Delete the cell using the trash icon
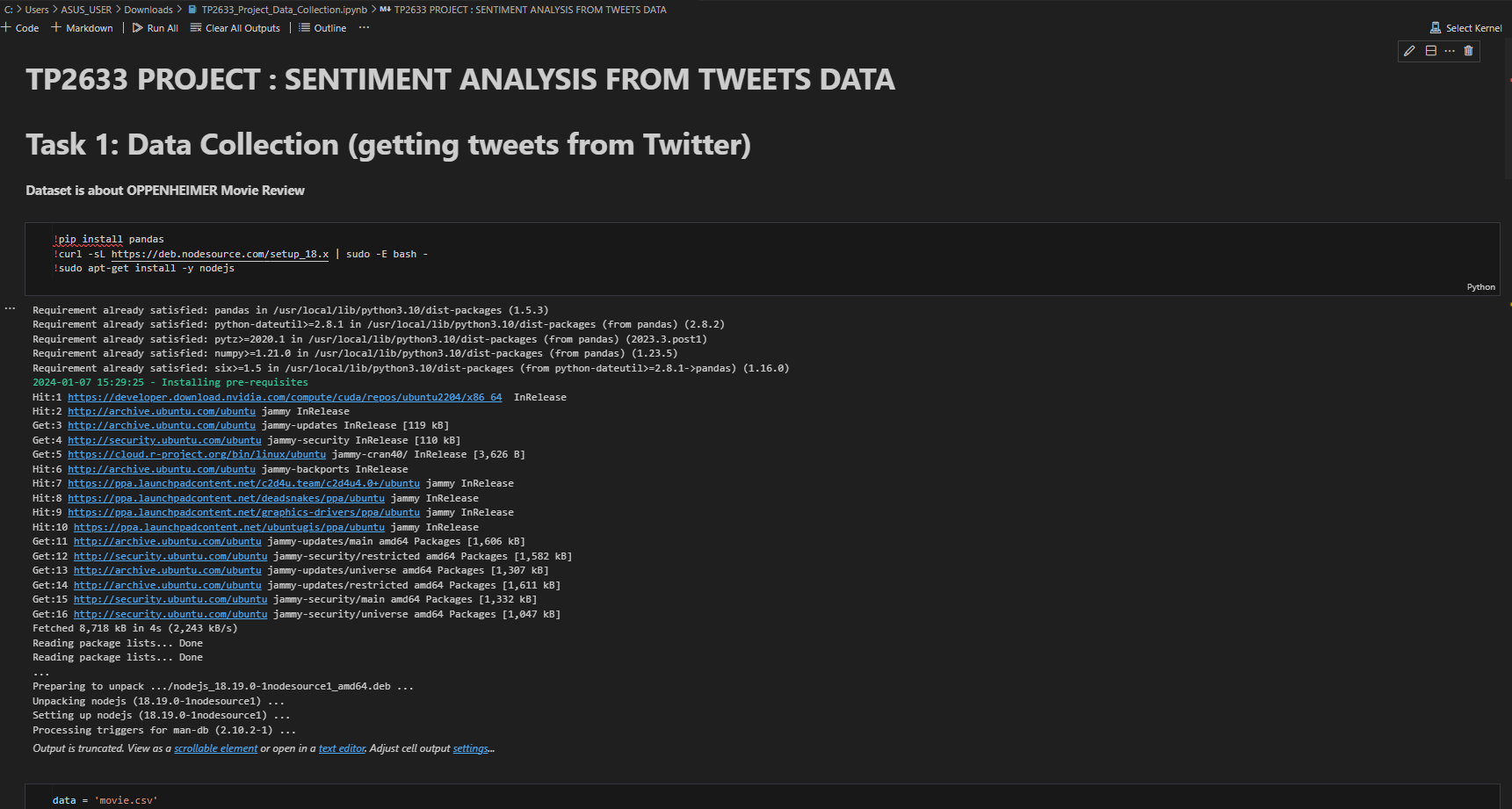The width and height of the screenshot is (1512, 809). point(1468,51)
